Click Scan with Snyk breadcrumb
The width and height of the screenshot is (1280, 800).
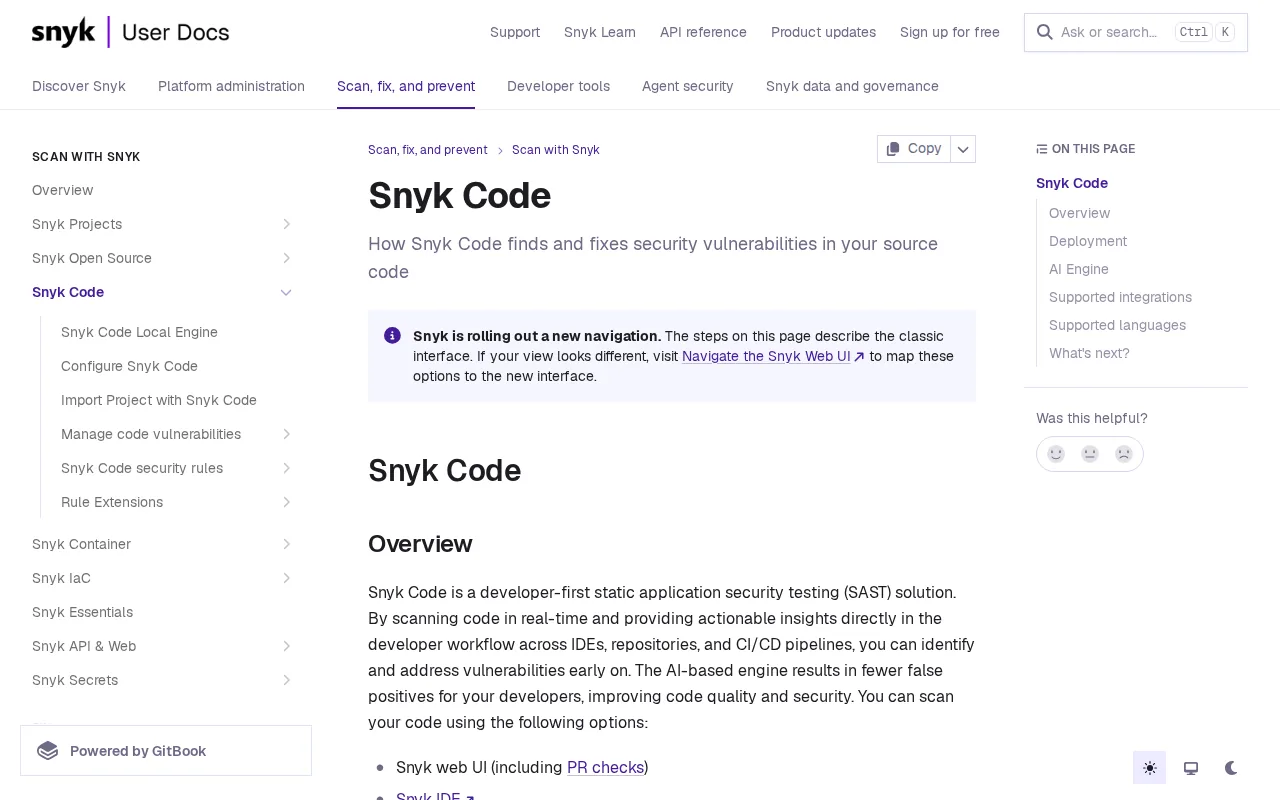tap(556, 150)
